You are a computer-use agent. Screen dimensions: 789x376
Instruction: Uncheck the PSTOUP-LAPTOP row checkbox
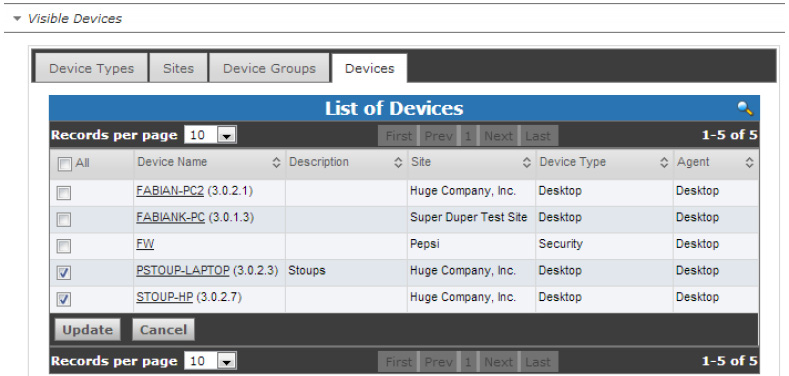tap(64, 273)
